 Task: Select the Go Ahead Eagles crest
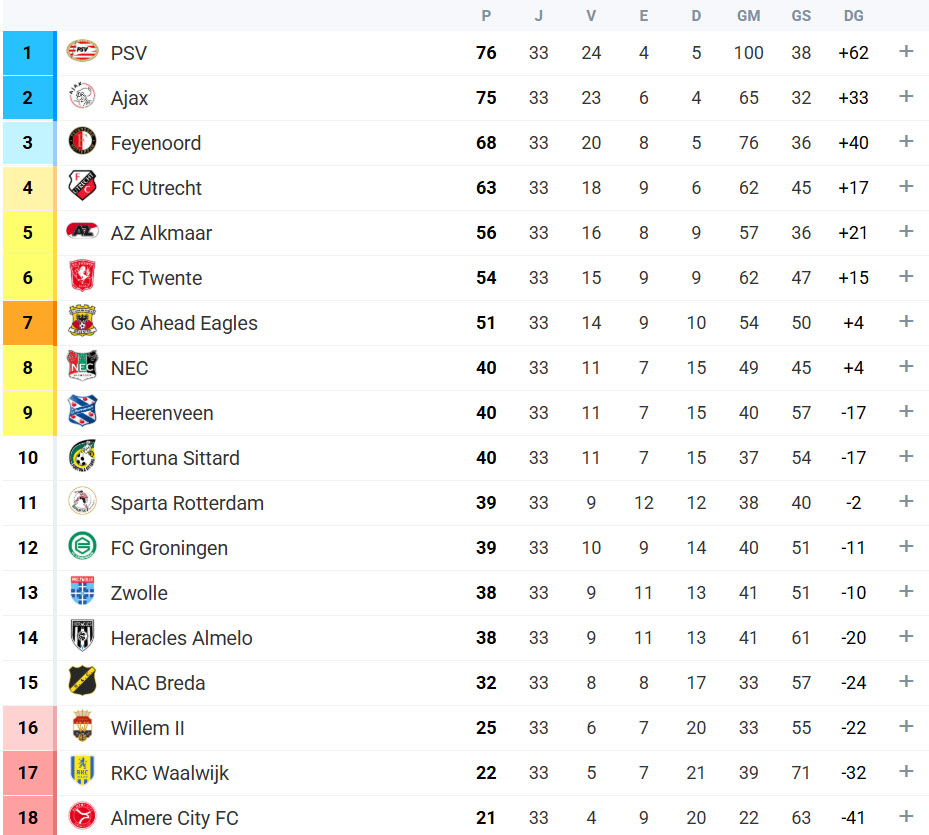coord(82,321)
